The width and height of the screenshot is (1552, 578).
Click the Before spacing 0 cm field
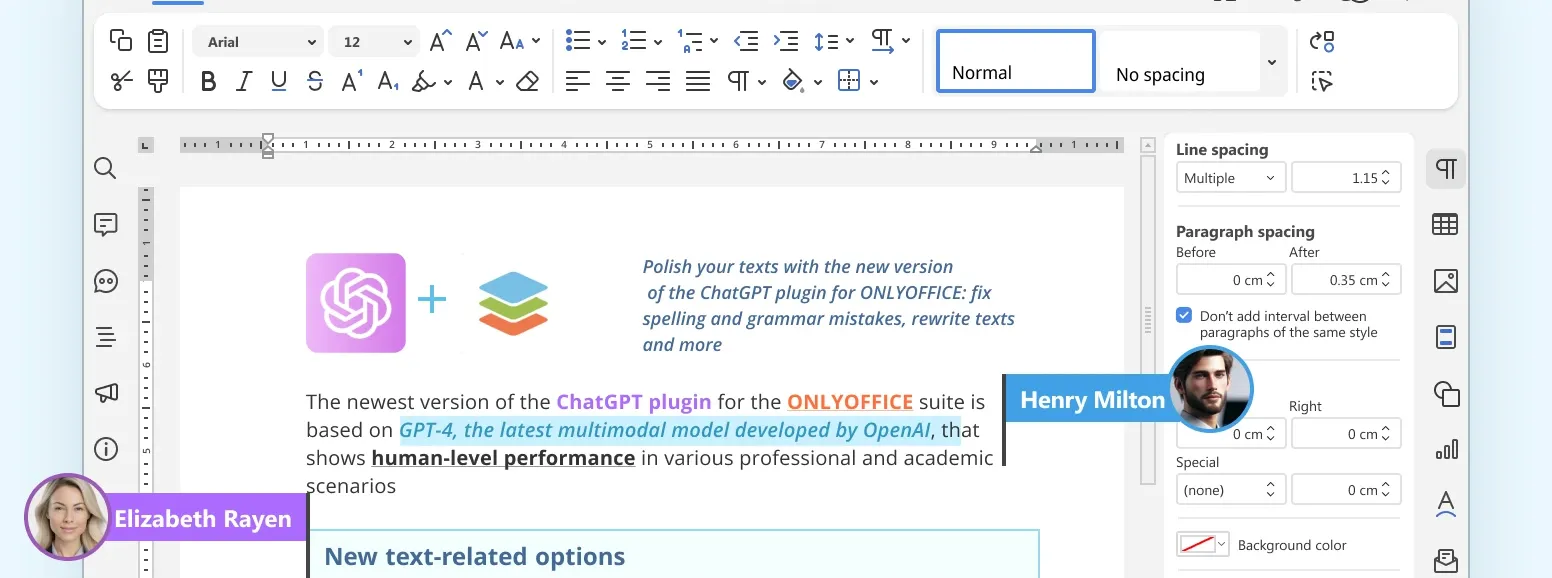coord(1230,280)
